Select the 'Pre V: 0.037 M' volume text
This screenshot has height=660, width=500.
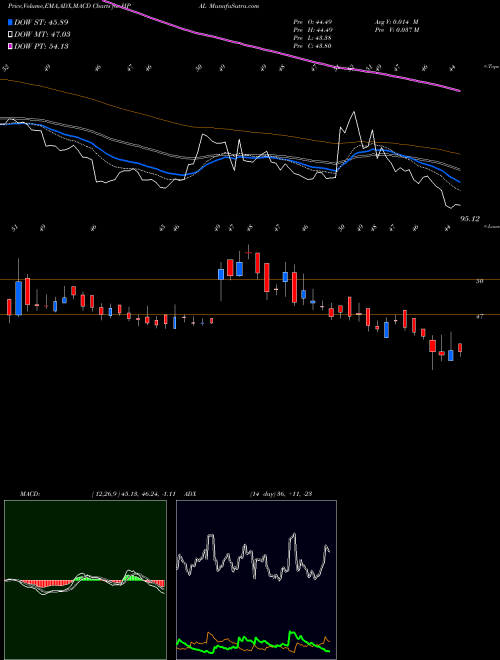tap(397, 30)
